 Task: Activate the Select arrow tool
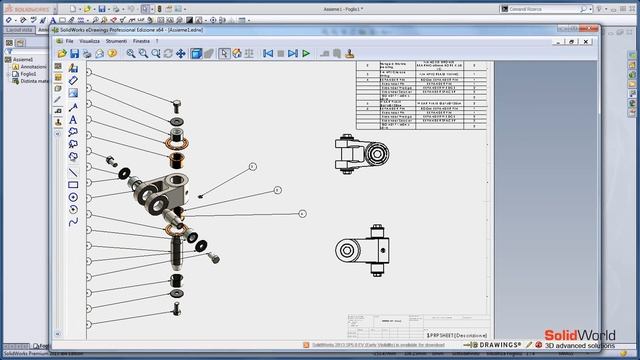(224, 53)
